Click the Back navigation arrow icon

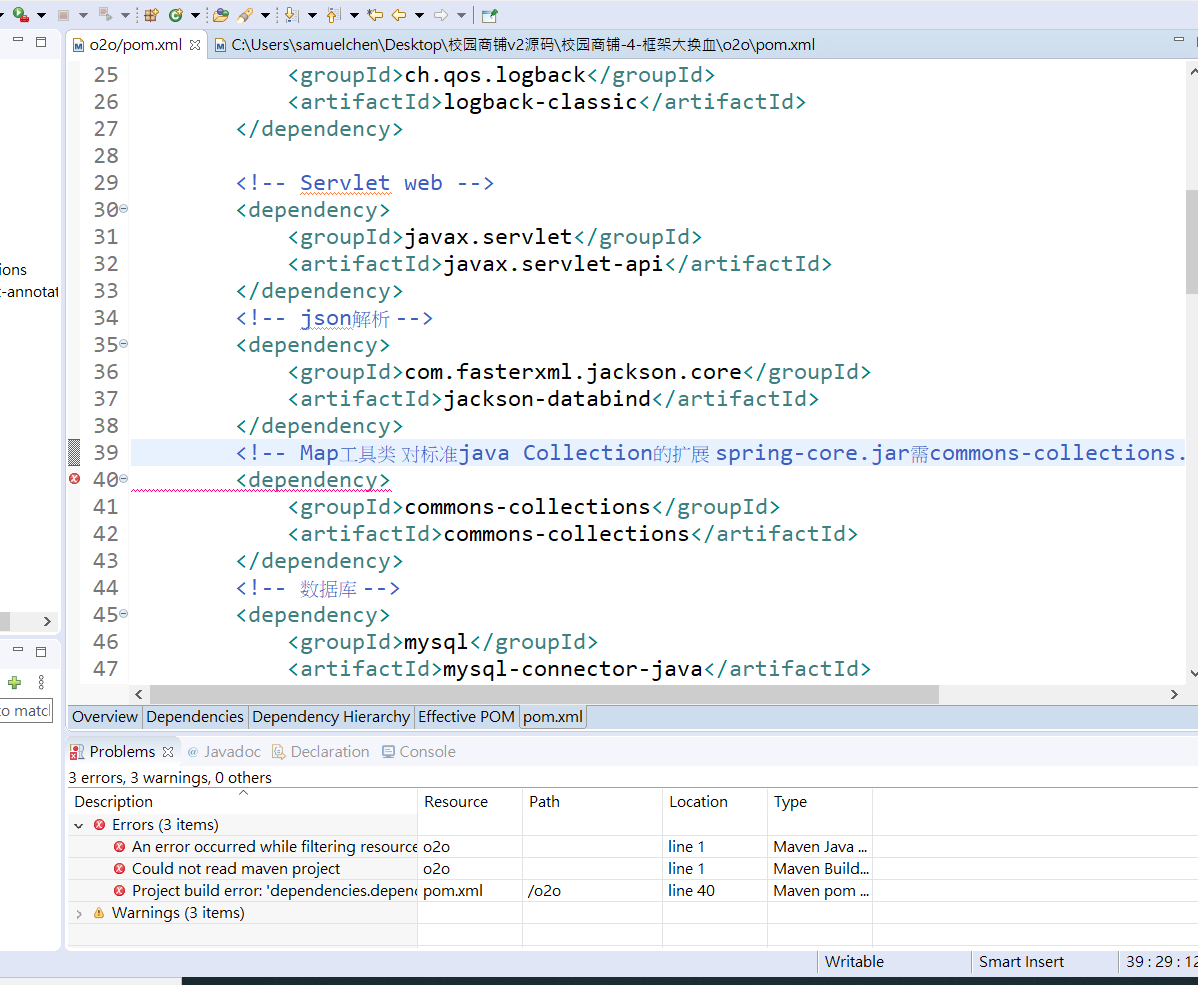(x=399, y=15)
